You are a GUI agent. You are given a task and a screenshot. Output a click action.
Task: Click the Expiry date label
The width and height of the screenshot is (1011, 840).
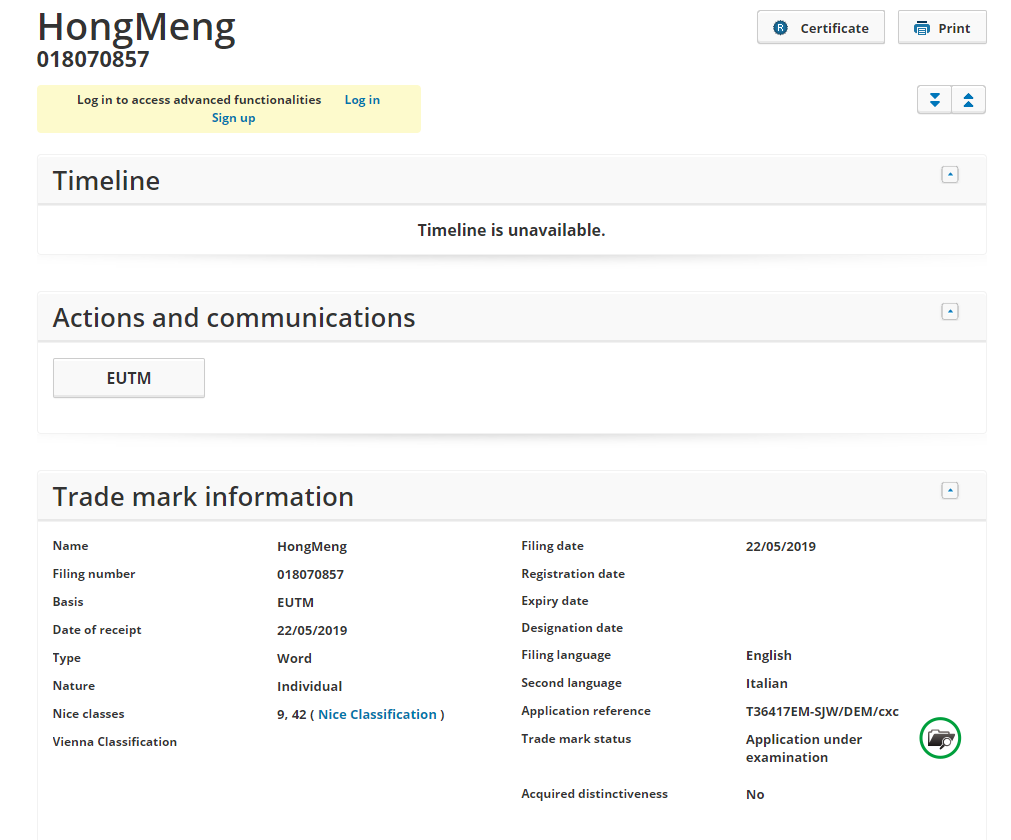(x=555, y=601)
